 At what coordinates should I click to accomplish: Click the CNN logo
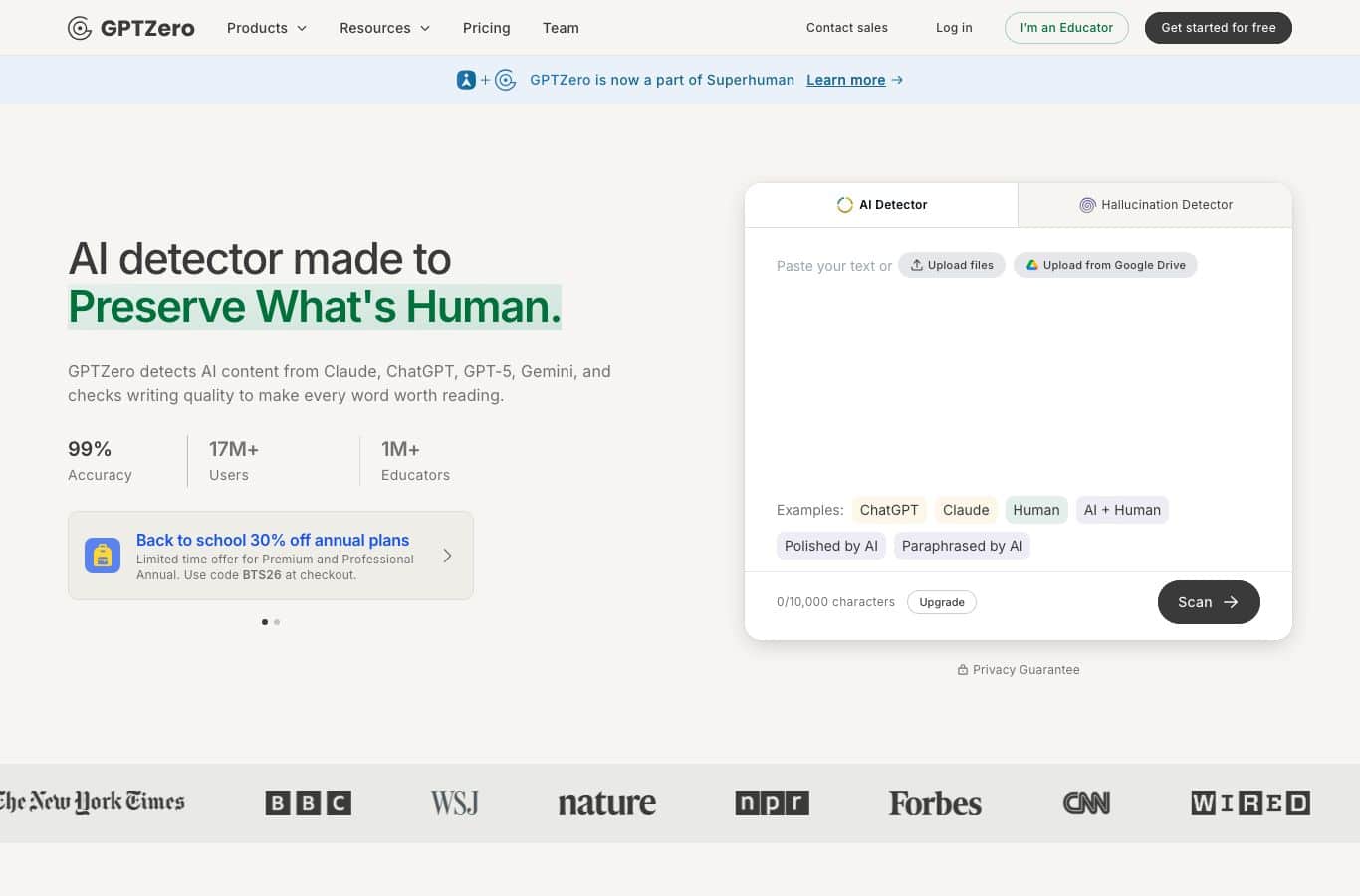click(x=1086, y=803)
